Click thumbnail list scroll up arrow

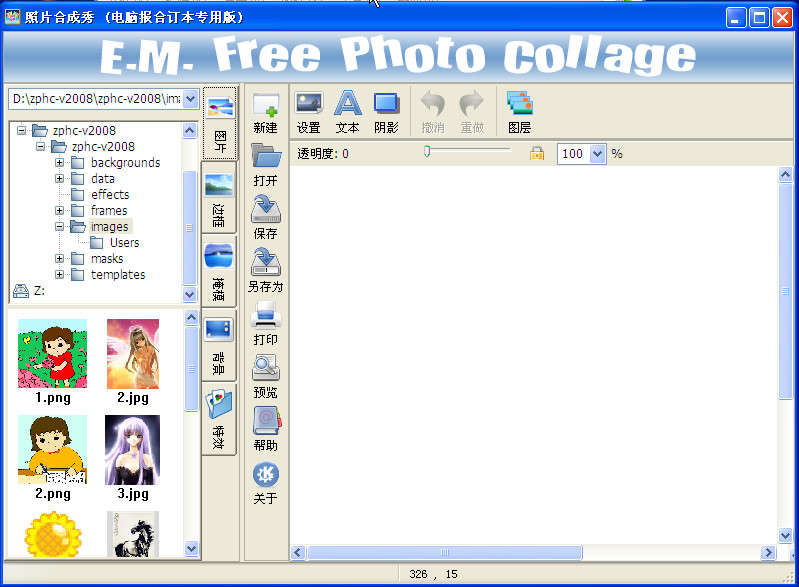click(191, 318)
